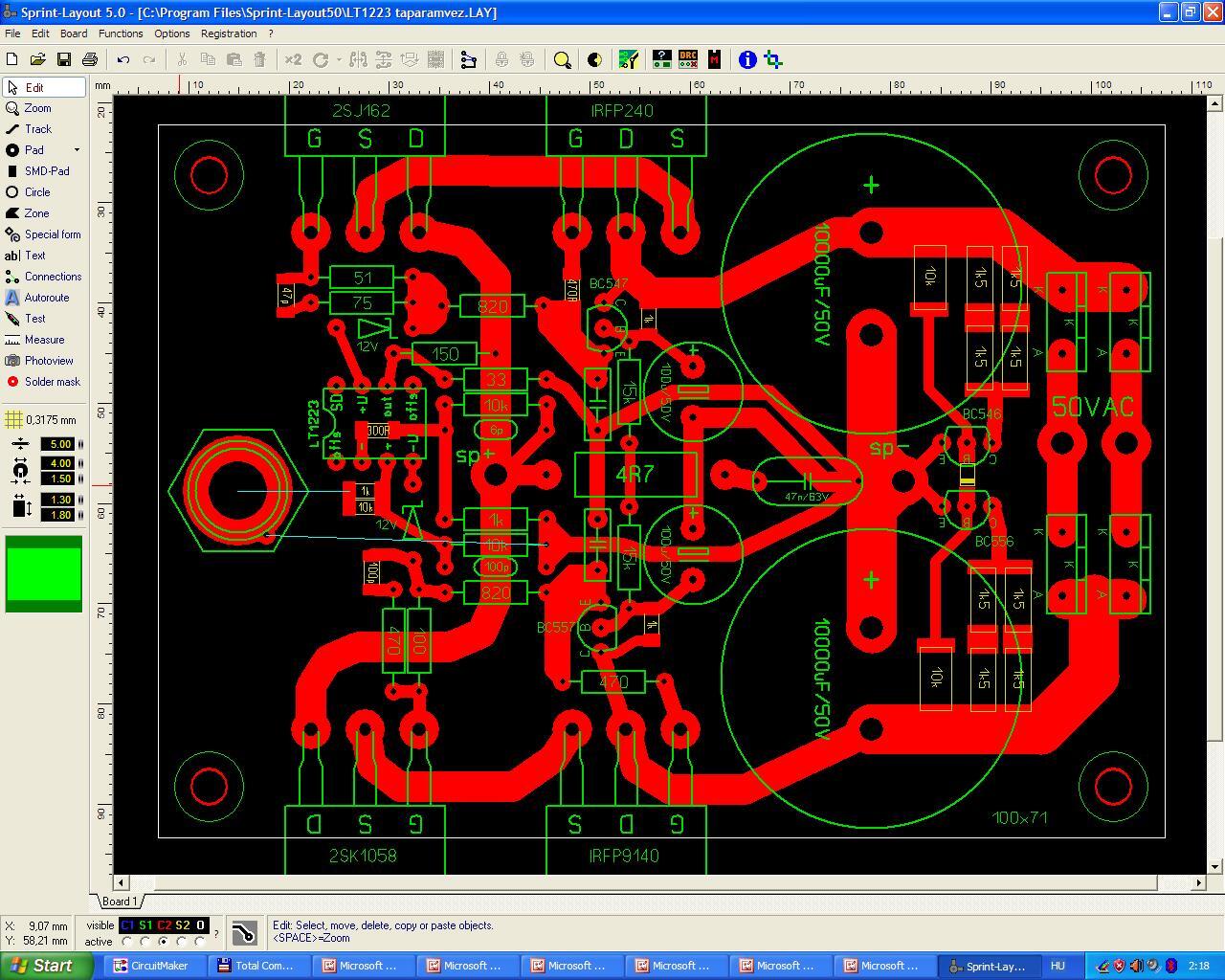Set C1 as the active layer
Viewport: 1225px width, 980px height.
[x=127, y=942]
